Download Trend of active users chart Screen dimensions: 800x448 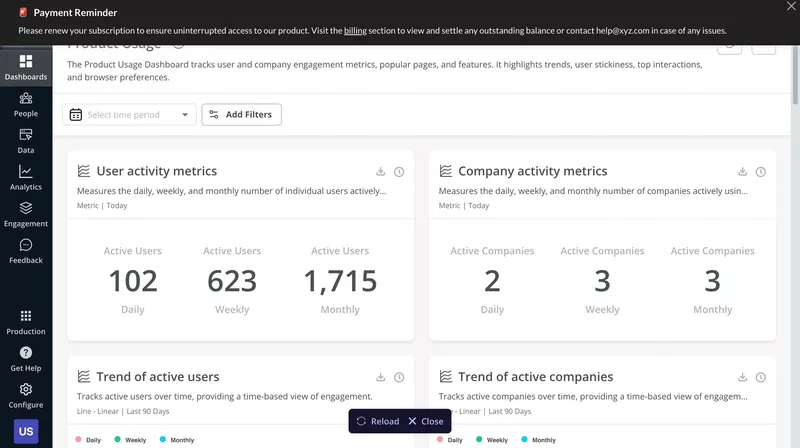(x=381, y=377)
